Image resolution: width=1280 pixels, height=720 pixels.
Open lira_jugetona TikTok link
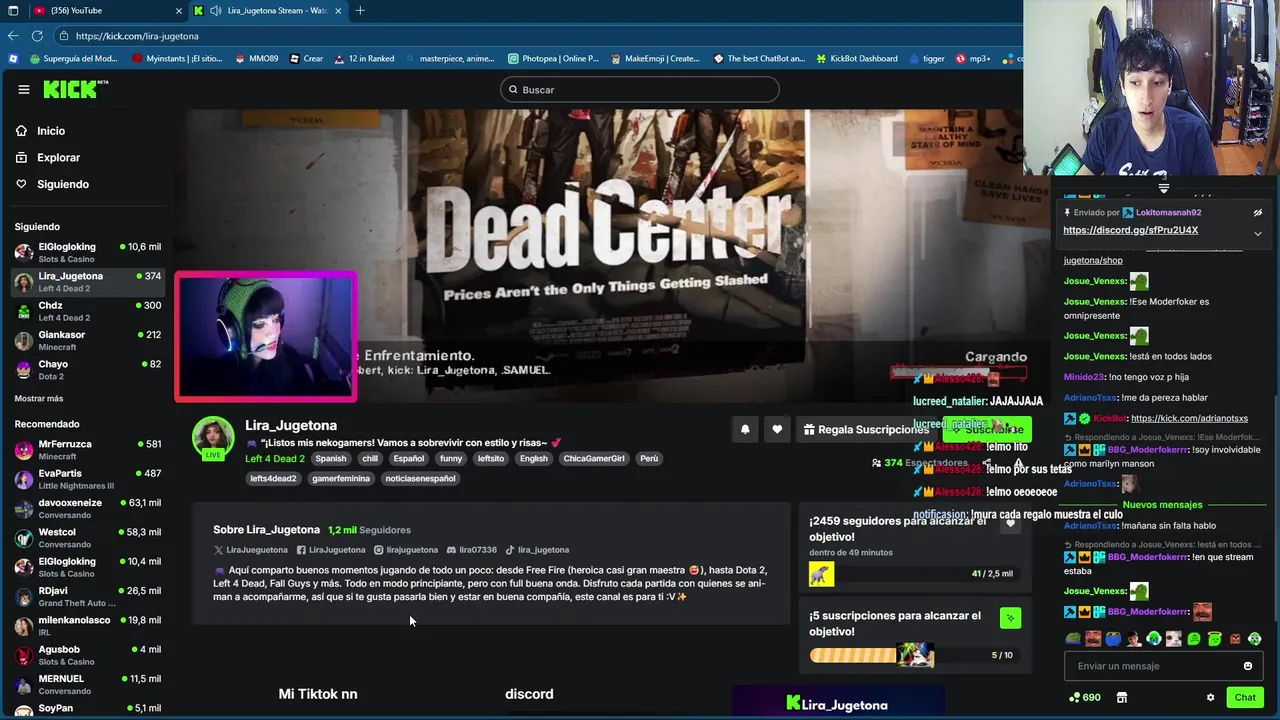click(537, 550)
